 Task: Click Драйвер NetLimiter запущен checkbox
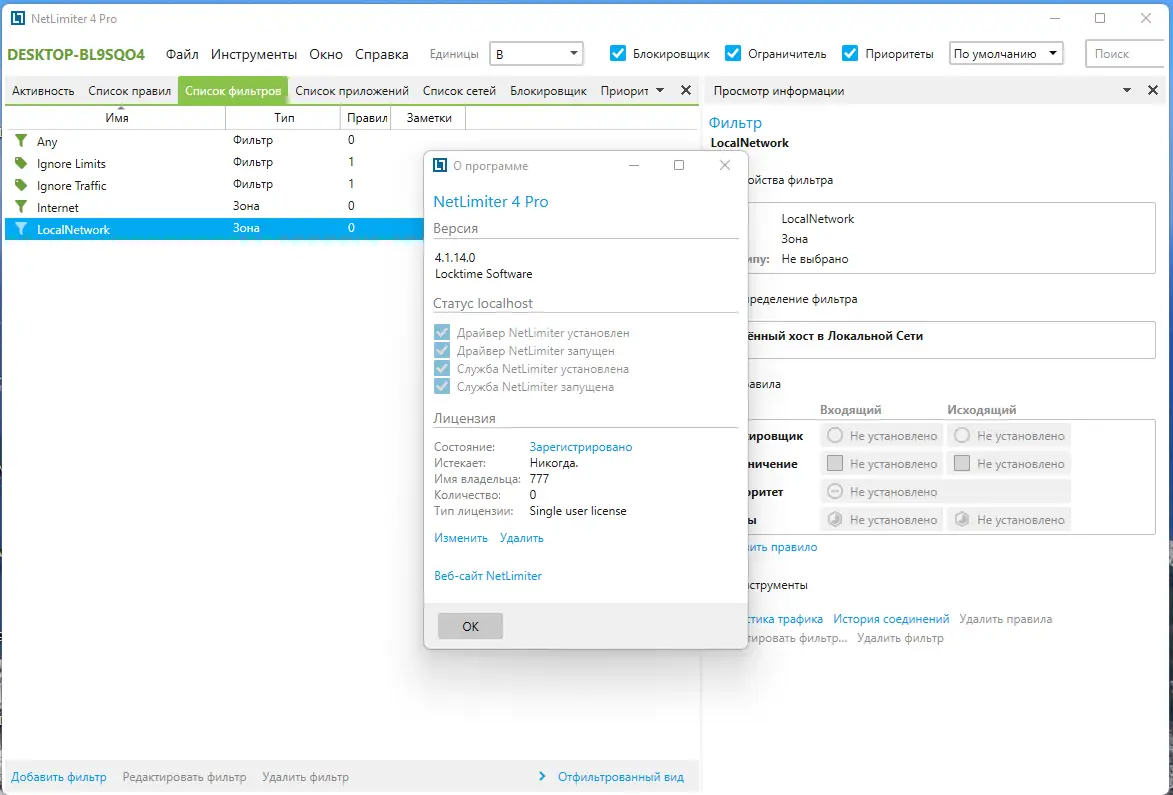(442, 350)
